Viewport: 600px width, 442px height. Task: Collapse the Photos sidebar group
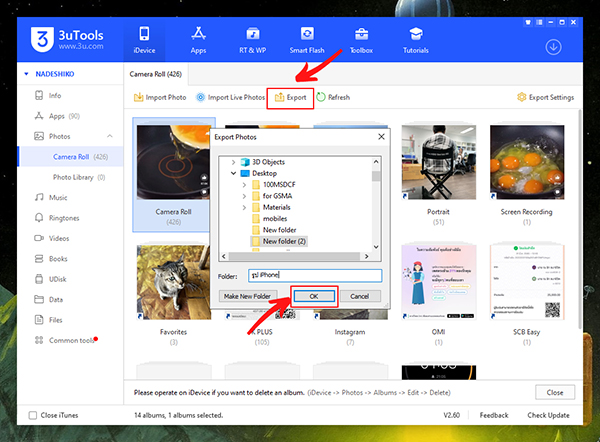110,136
